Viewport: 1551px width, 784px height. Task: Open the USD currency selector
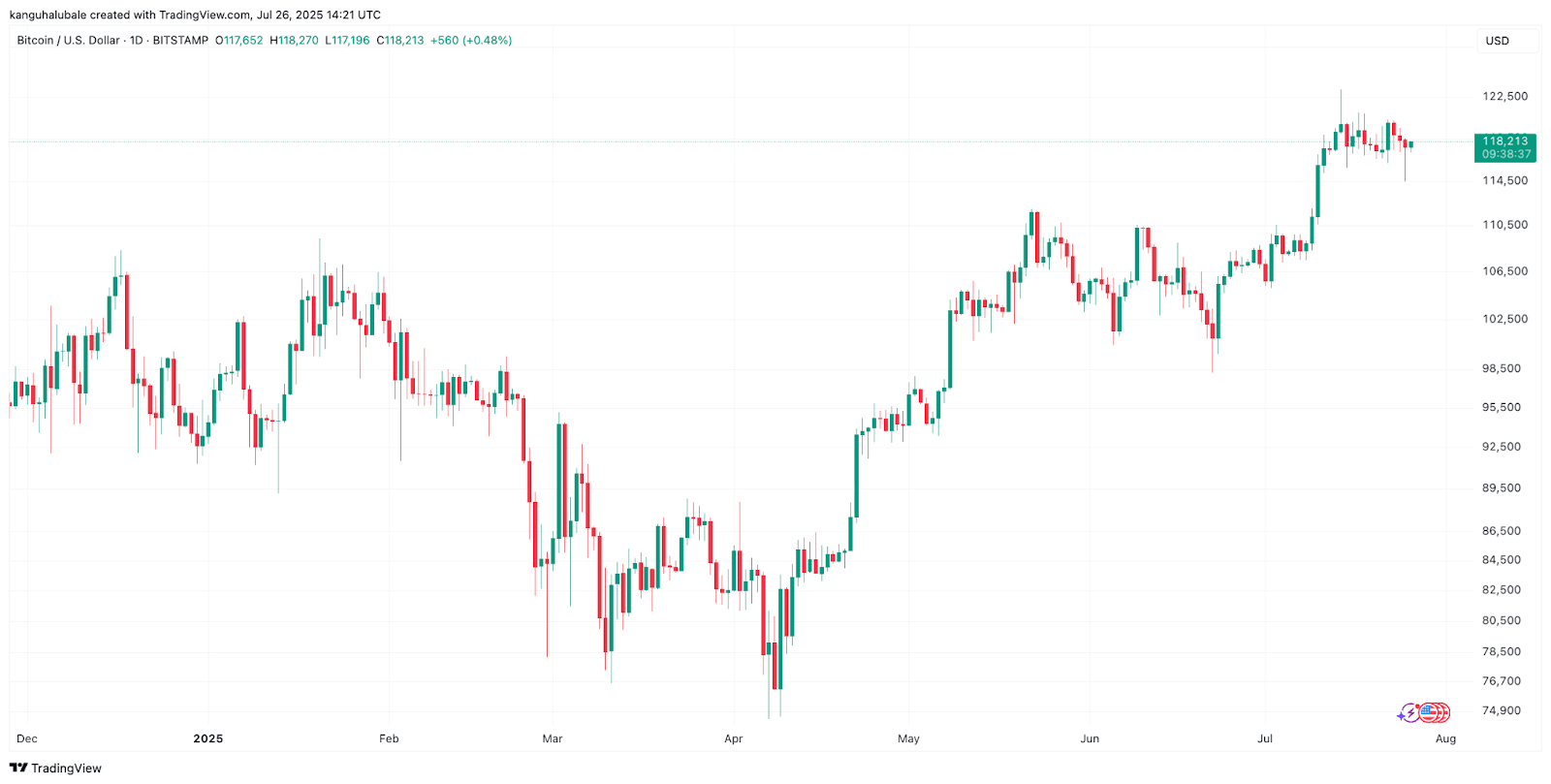click(x=1497, y=41)
